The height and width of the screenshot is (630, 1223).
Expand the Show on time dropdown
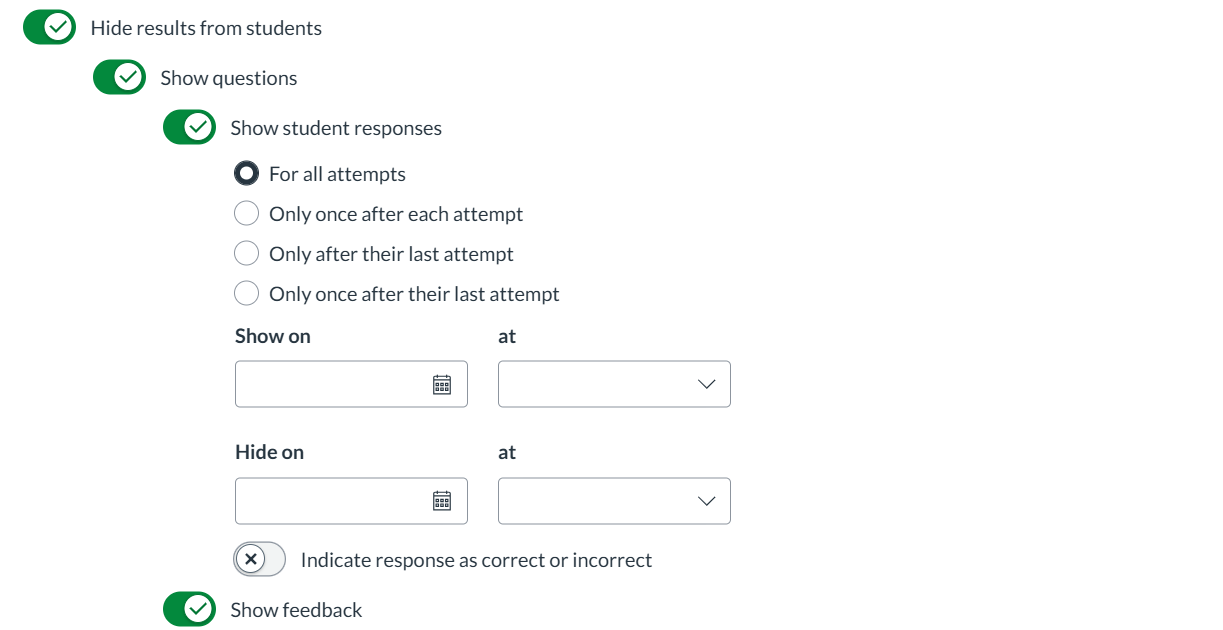614,384
